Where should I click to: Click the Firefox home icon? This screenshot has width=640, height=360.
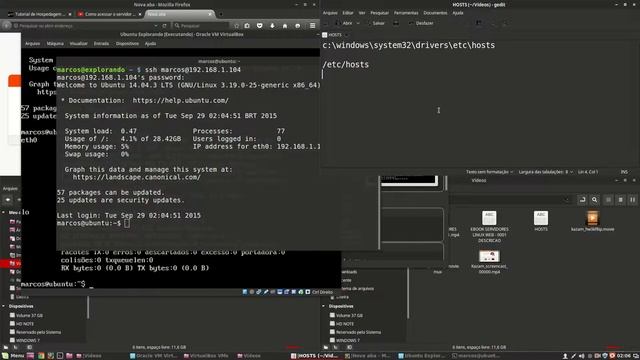pyautogui.click(x=285, y=26)
